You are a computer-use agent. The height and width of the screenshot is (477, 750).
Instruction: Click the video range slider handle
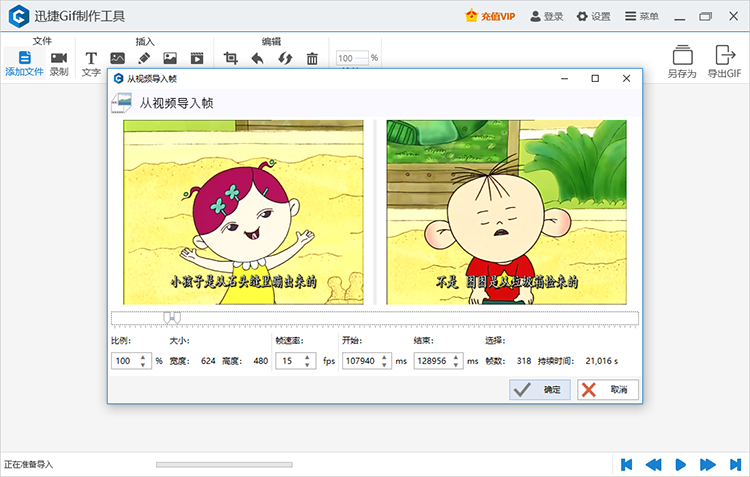pyautogui.click(x=172, y=318)
